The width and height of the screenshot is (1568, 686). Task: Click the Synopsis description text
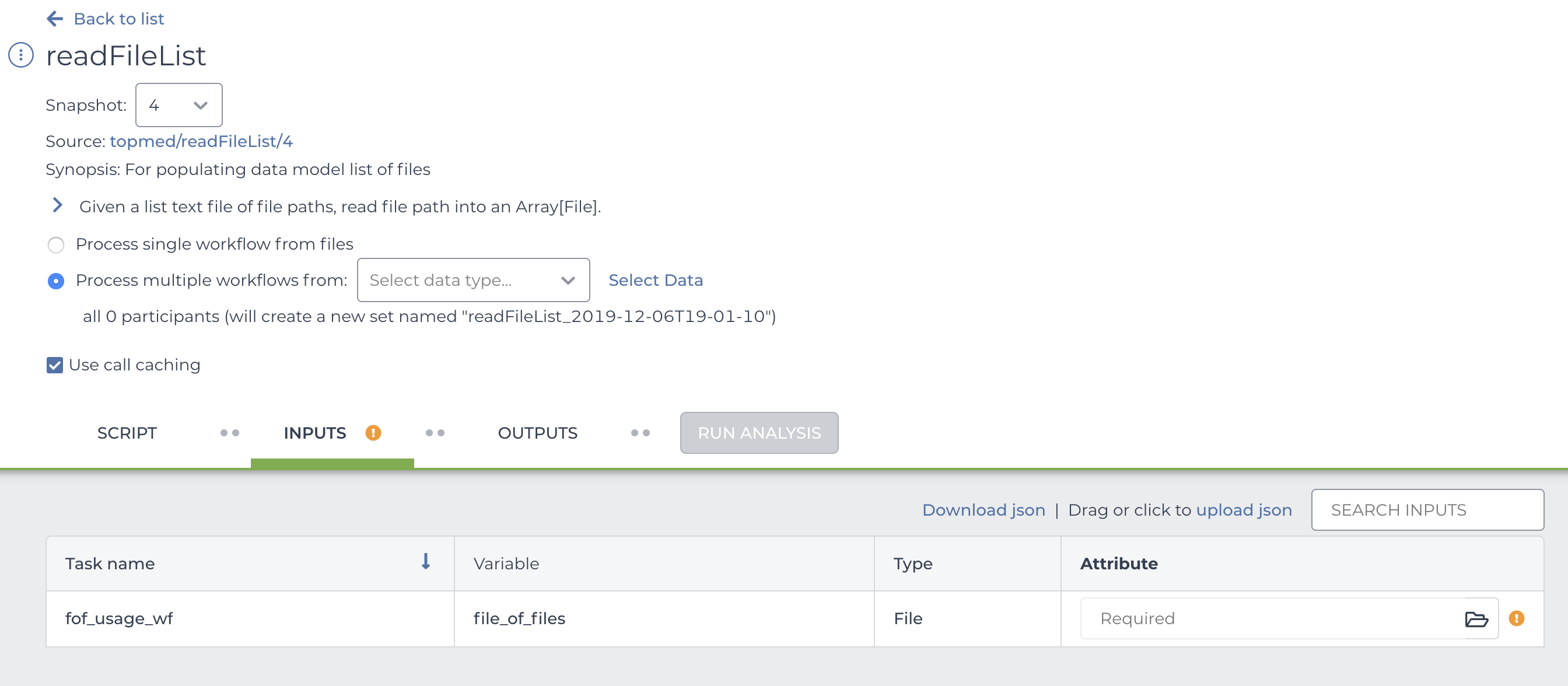238,169
